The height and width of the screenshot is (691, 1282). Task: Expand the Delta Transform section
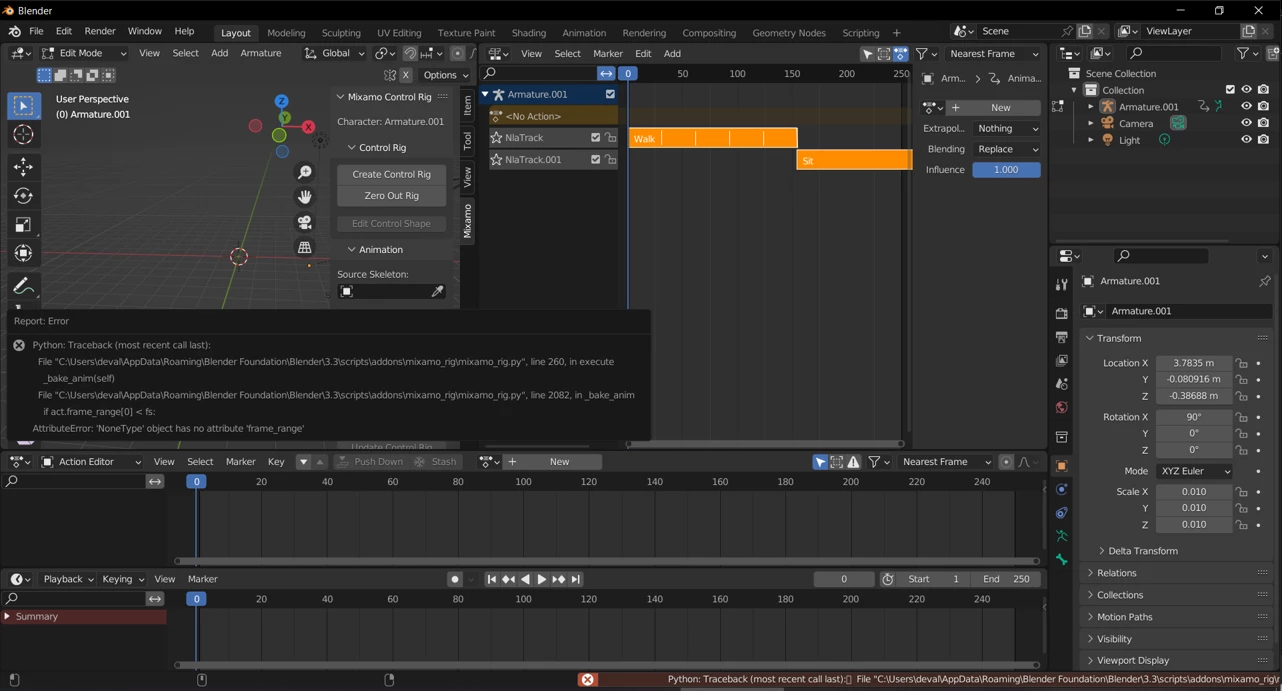(1143, 551)
